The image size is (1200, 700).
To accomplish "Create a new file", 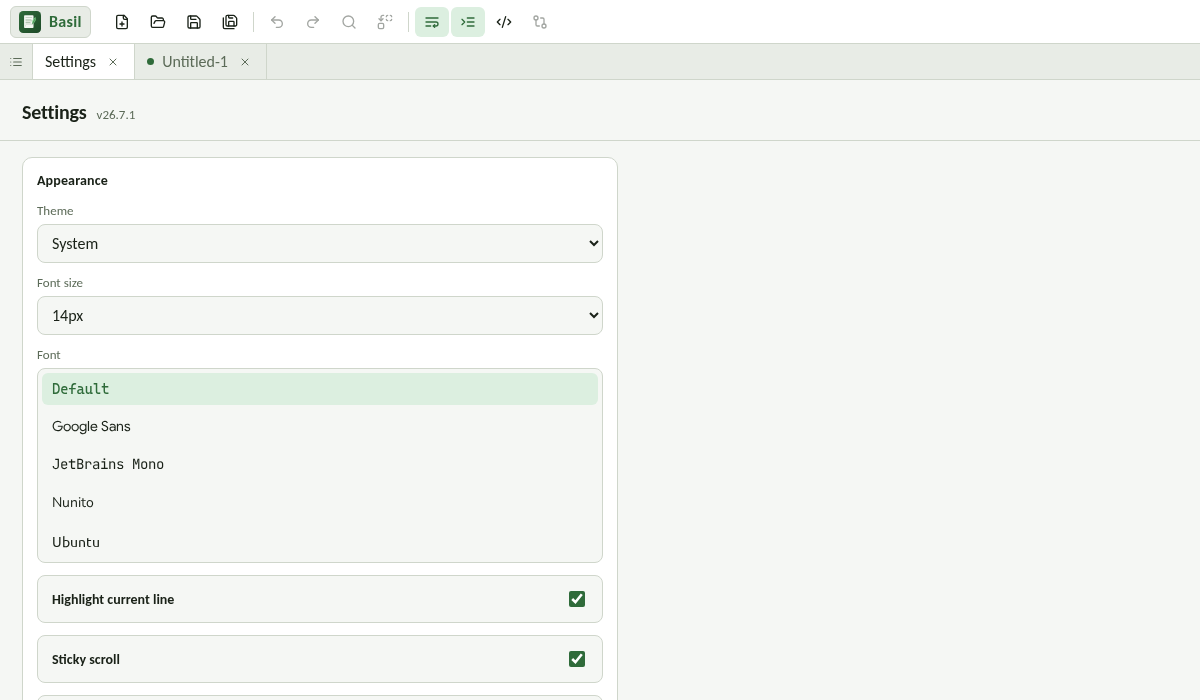I will click(122, 22).
